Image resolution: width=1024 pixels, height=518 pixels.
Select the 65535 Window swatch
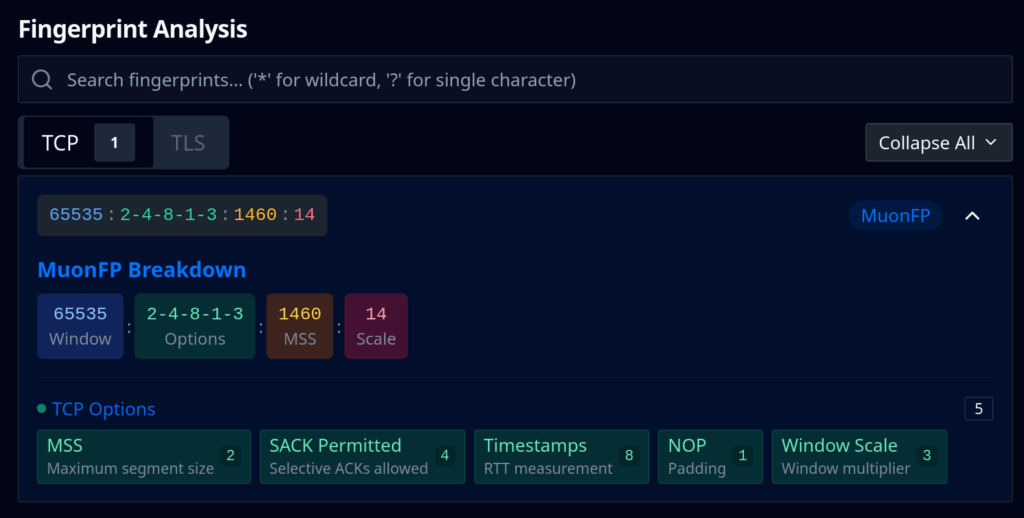coord(80,326)
